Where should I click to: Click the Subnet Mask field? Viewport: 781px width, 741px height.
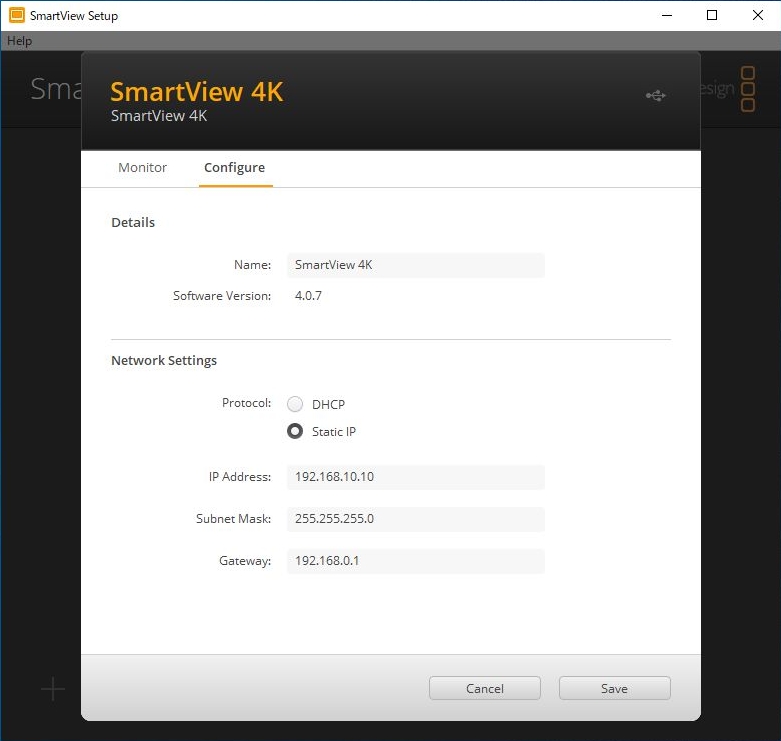pyautogui.click(x=416, y=519)
